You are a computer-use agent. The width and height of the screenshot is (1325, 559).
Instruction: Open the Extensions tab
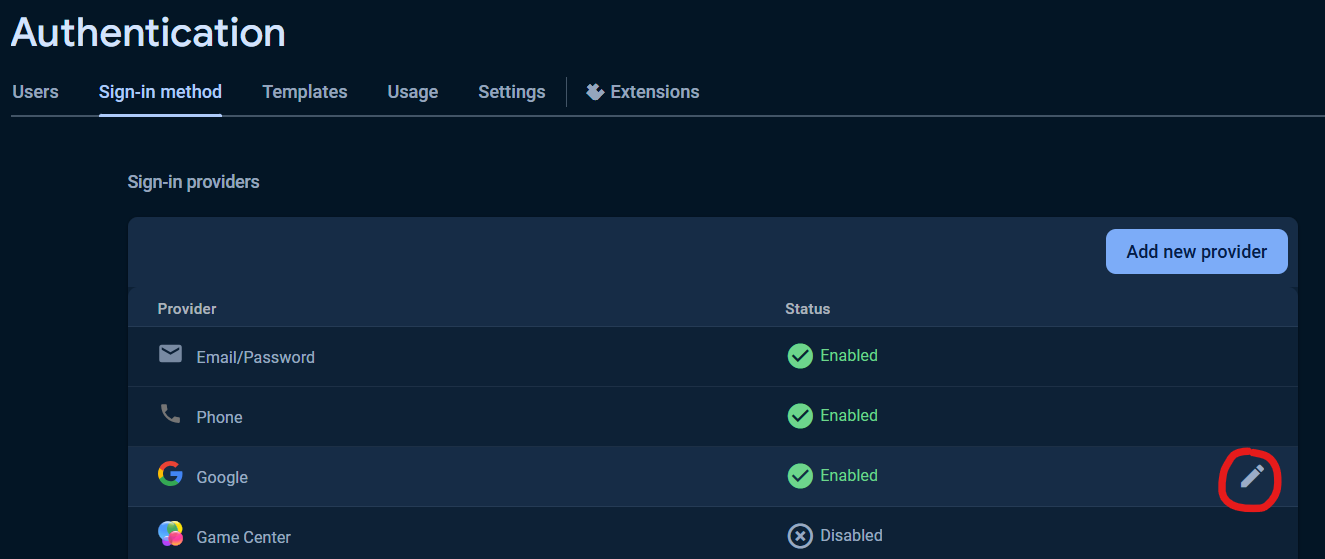(x=643, y=92)
